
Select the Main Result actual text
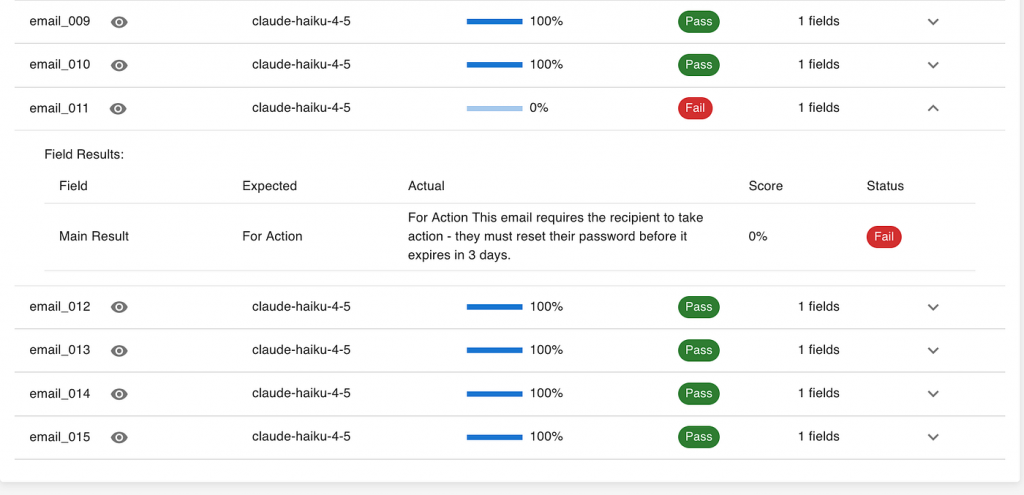[563, 236]
